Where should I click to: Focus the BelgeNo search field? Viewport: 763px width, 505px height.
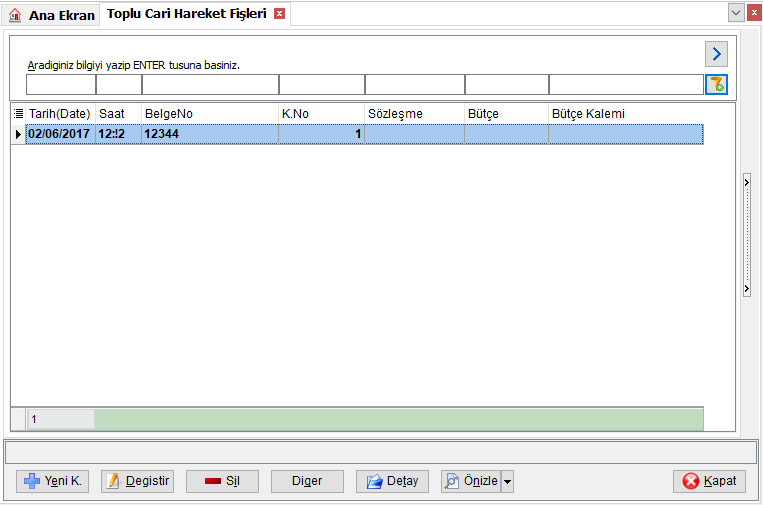(210, 85)
